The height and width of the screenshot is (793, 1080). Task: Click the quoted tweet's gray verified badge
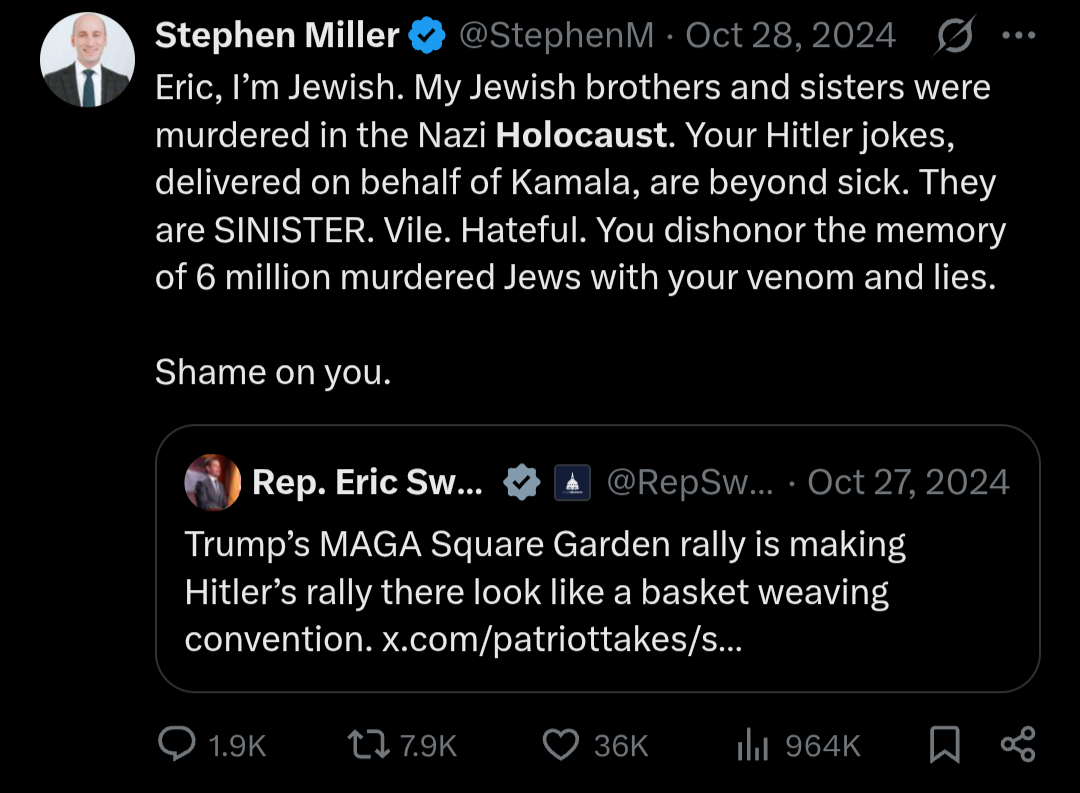[x=521, y=483]
